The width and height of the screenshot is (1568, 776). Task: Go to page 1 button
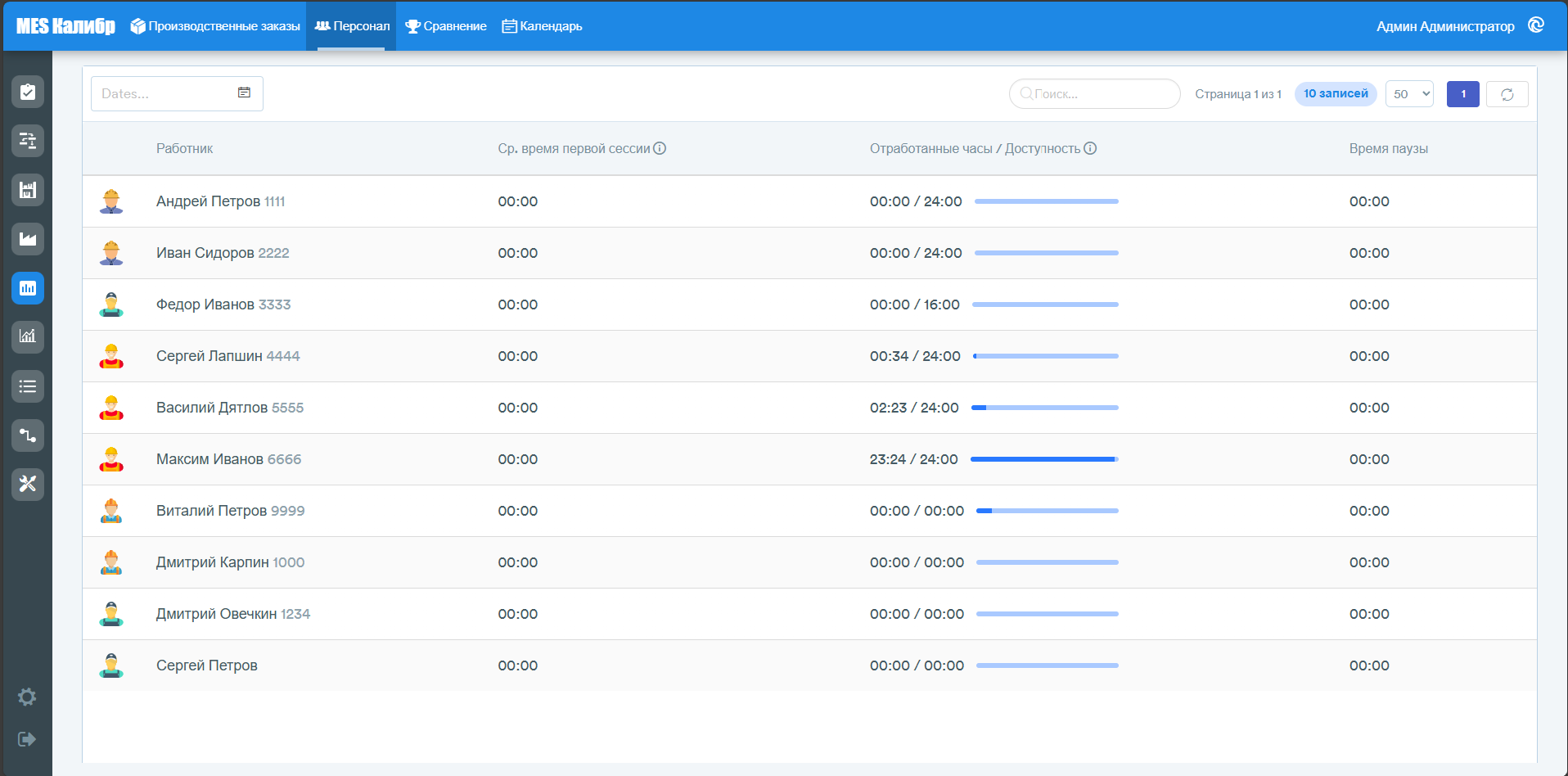tap(1463, 94)
